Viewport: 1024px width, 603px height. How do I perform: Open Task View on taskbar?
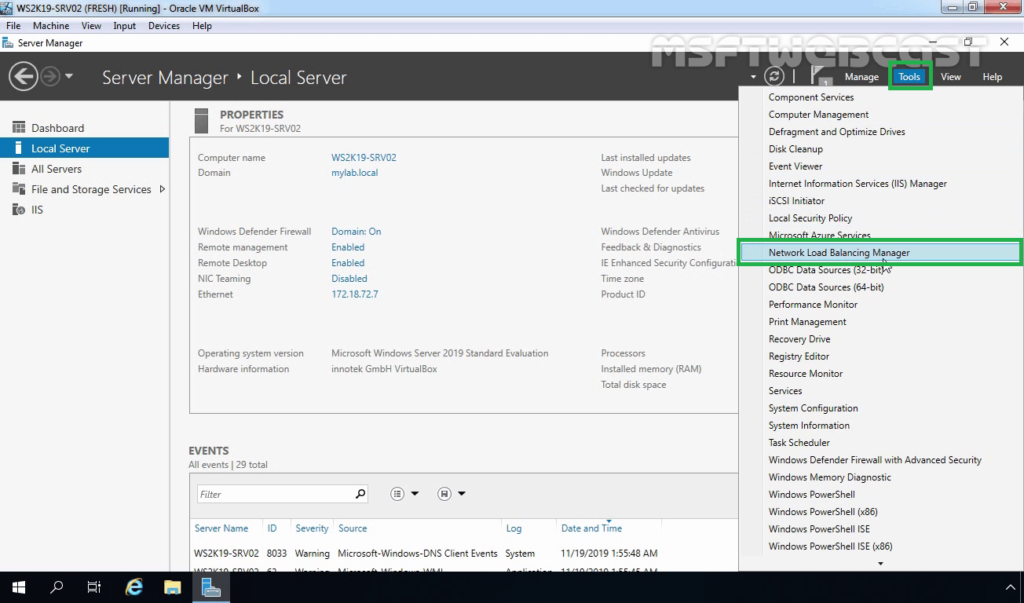coord(94,587)
